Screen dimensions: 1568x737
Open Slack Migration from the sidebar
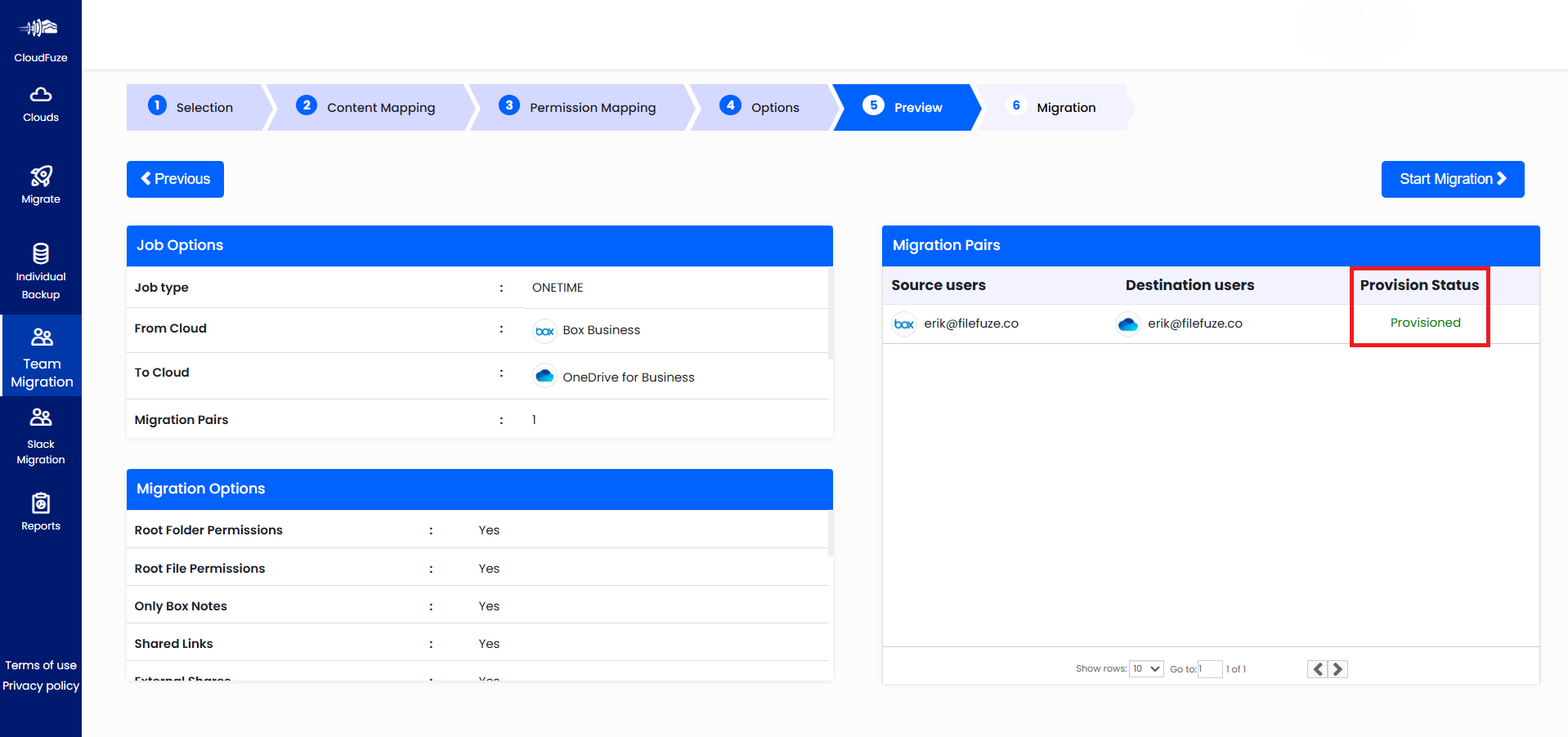pyautogui.click(x=40, y=417)
